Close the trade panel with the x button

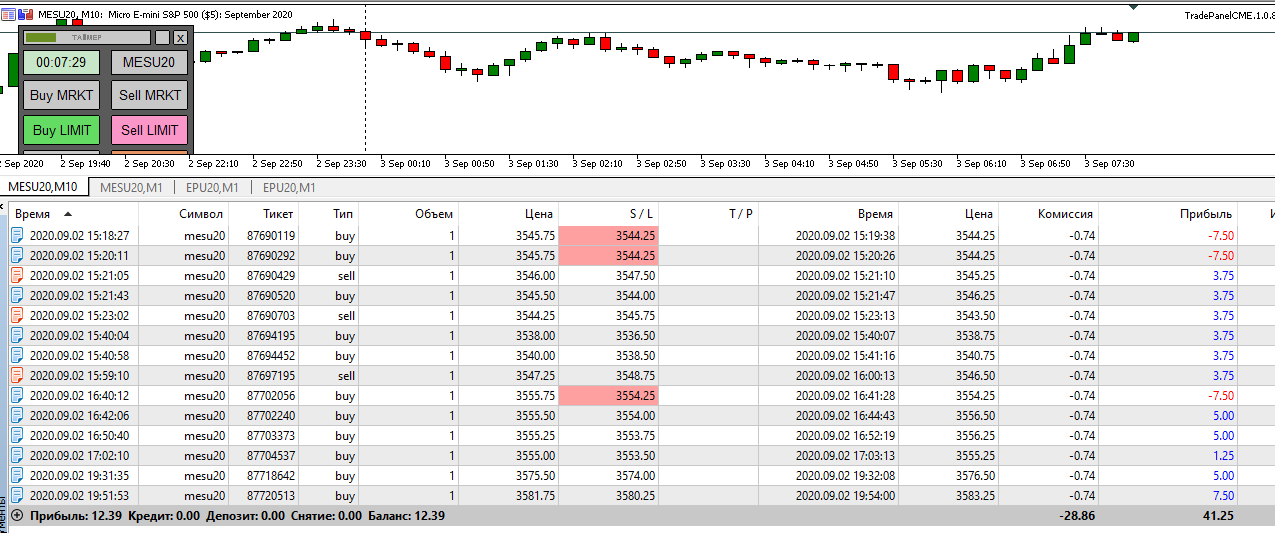(180, 37)
